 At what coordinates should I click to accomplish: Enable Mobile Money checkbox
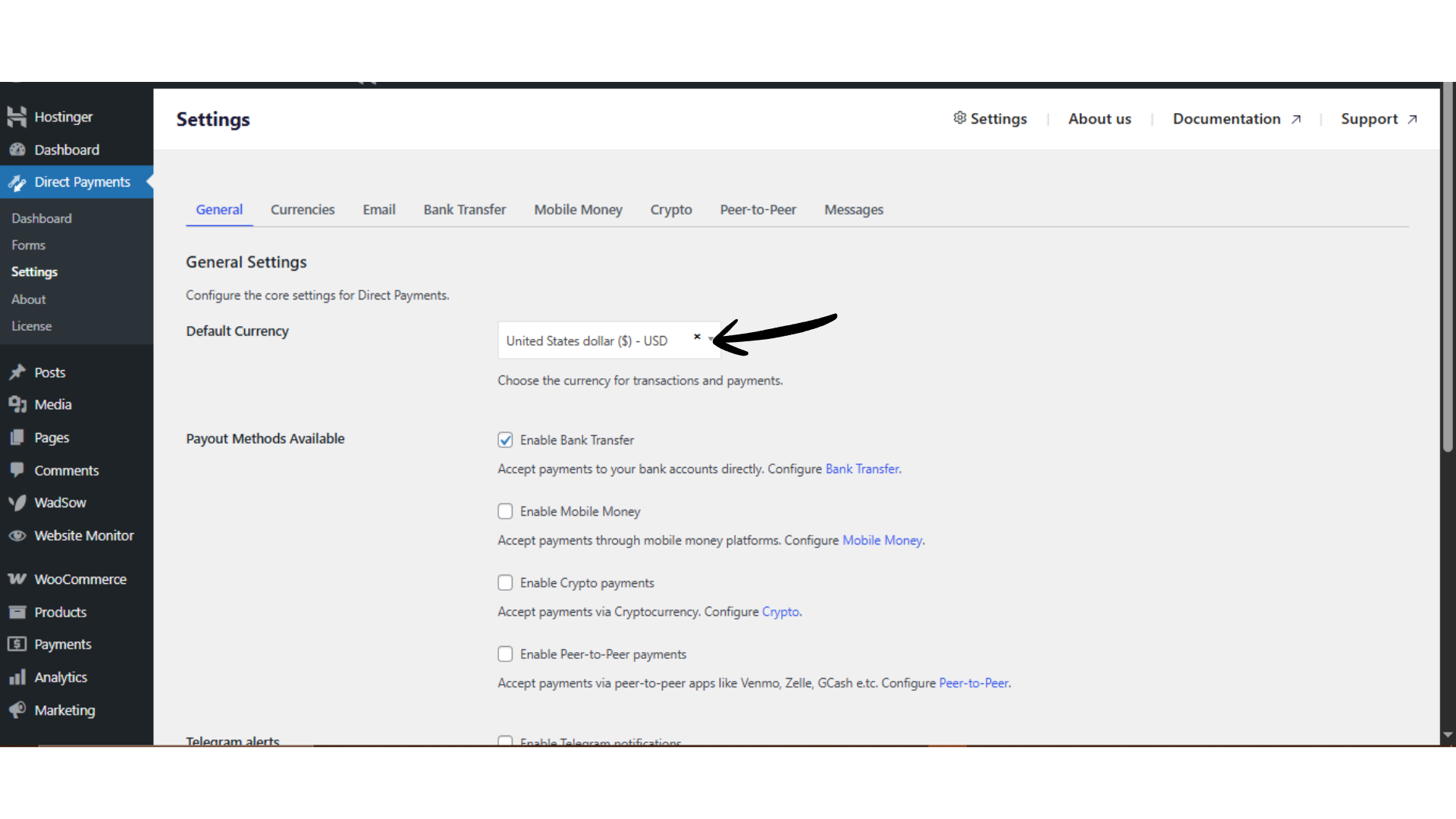point(505,511)
